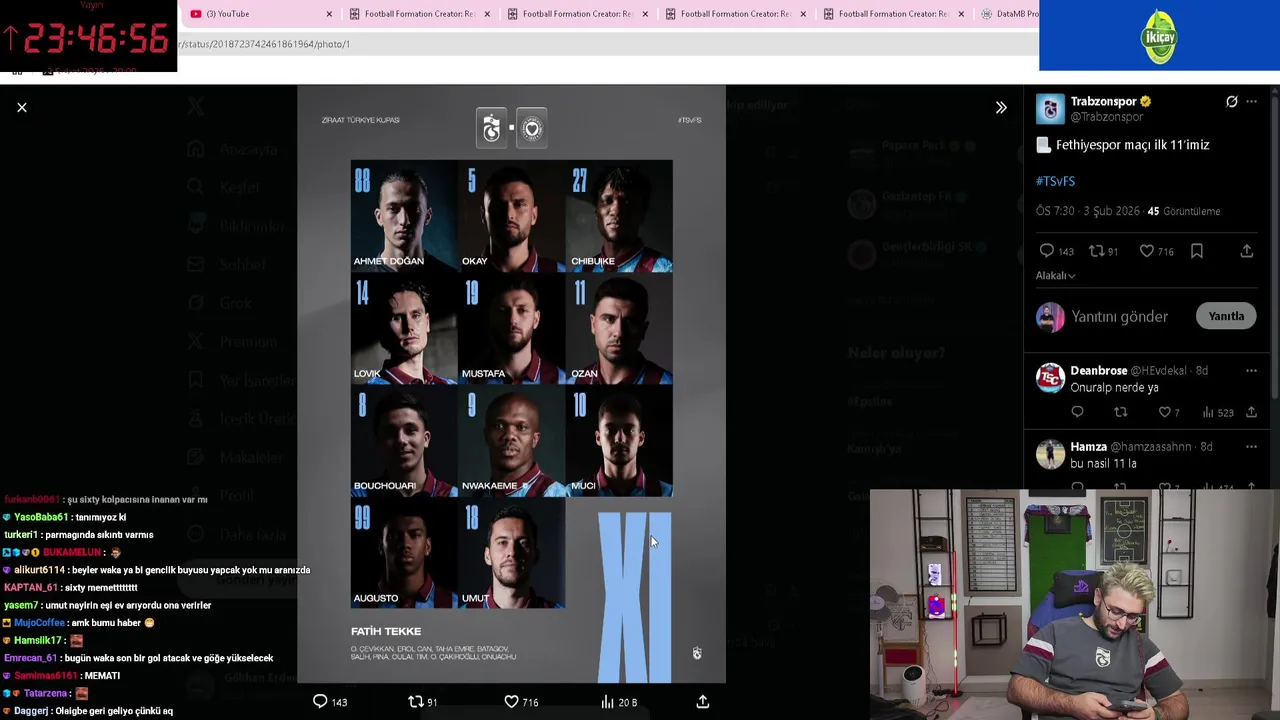Click reply icon with 143 below the photo
1280x720 pixels.
320,702
